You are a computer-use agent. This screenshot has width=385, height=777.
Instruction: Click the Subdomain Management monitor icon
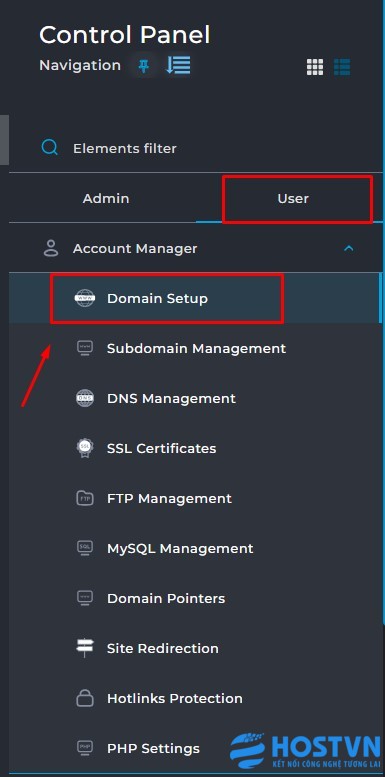[x=85, y=348]
